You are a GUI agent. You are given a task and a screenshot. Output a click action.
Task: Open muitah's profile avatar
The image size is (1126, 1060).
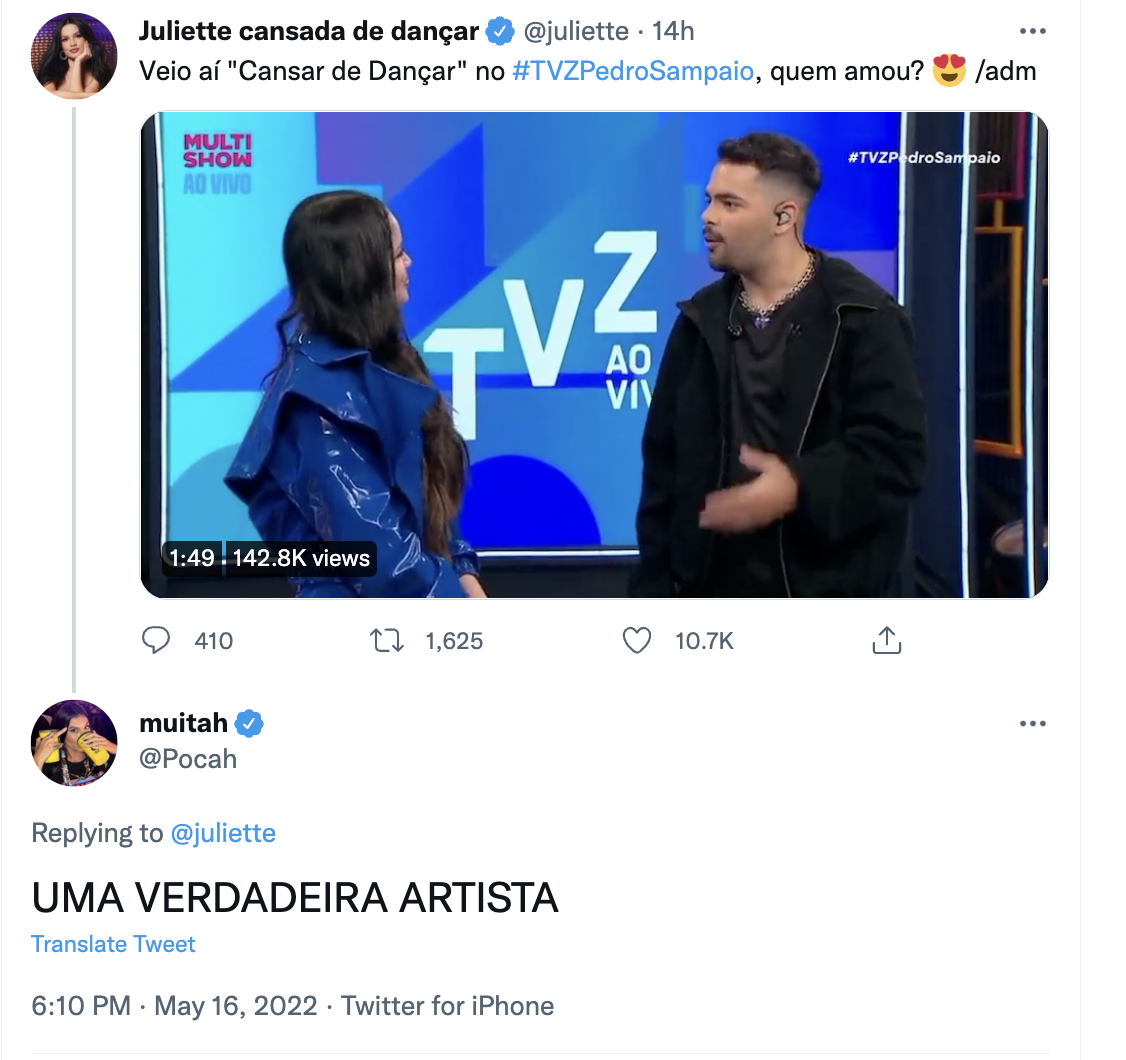pyautogui.click(x=75, y=742)
